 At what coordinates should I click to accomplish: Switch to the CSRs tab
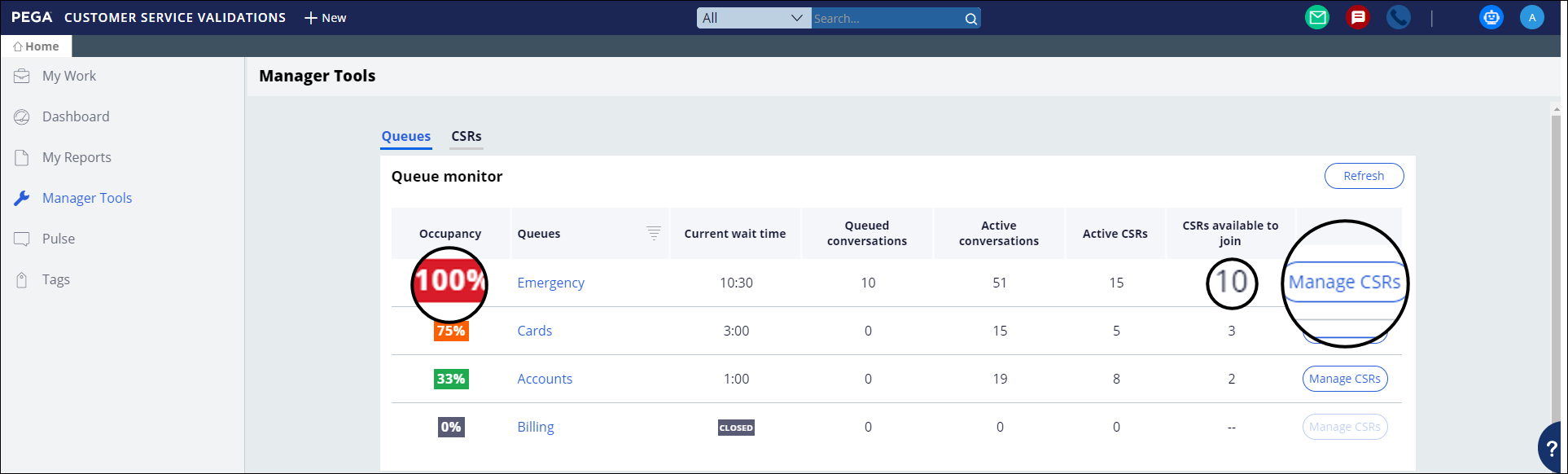tap(466, 136)
